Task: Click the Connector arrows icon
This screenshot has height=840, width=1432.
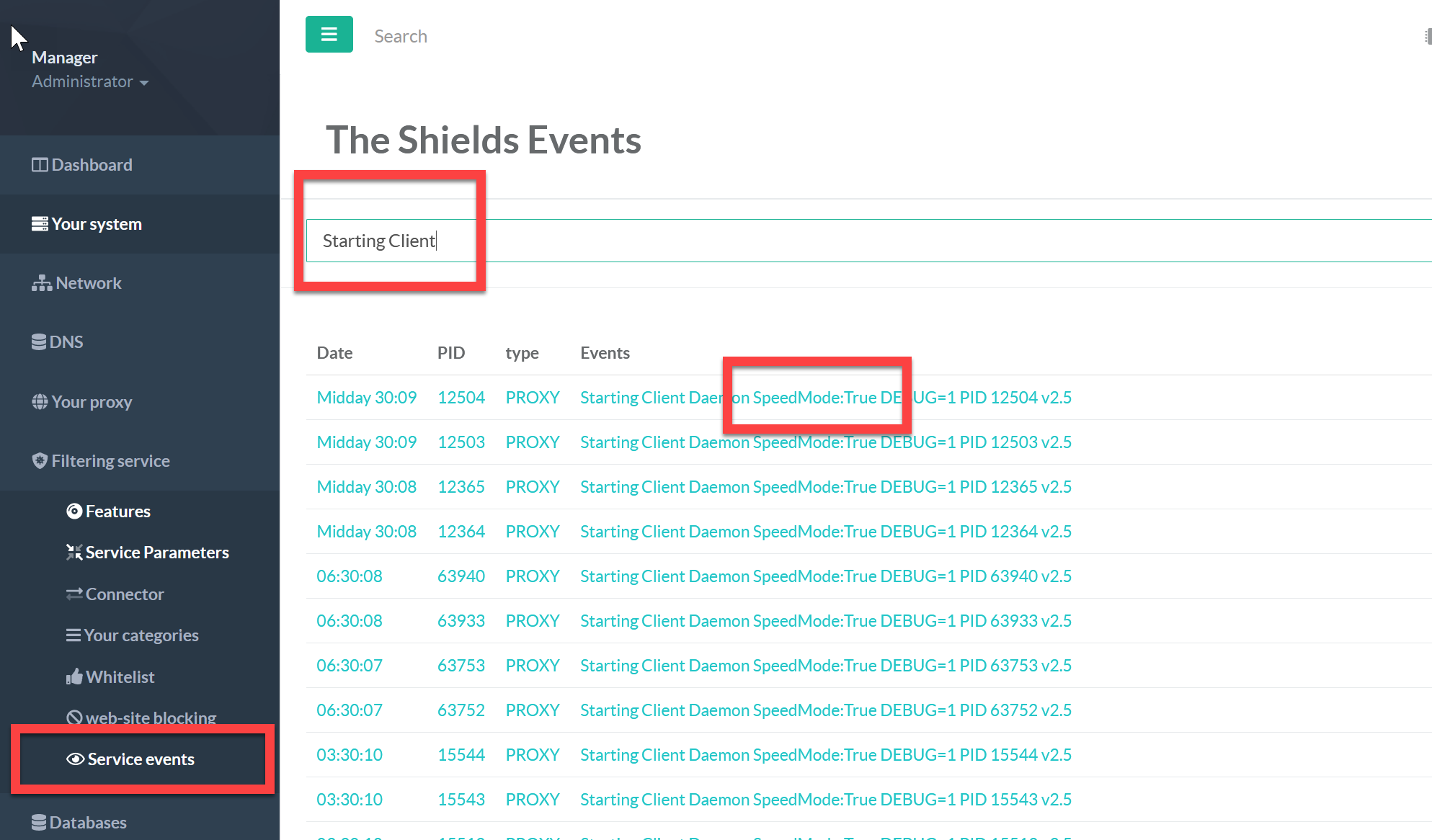Action: (74, 594)
